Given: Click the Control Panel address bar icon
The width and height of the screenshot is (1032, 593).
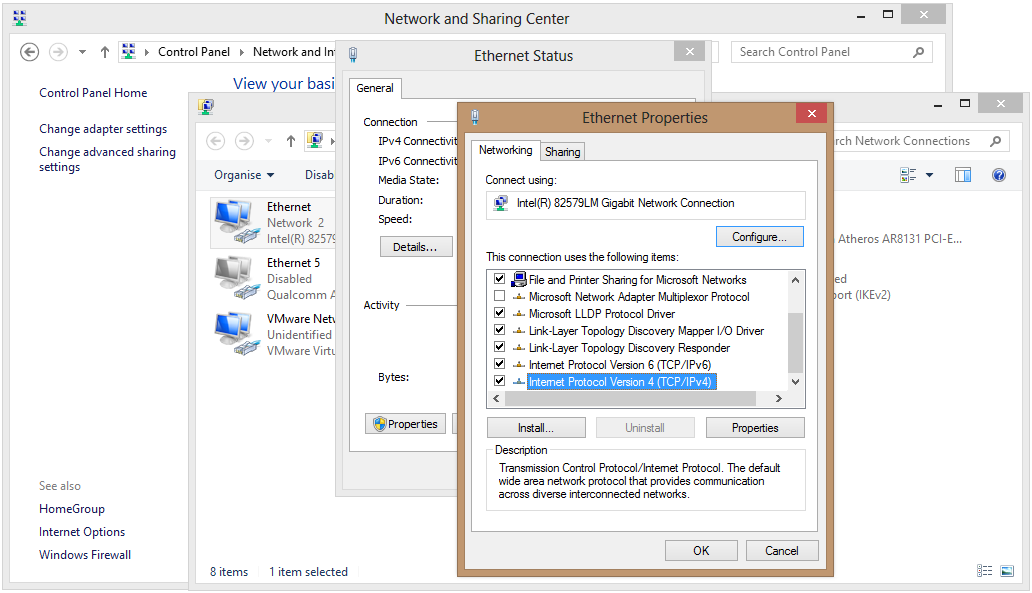Looking at the screenshot, I should point(129,51).
